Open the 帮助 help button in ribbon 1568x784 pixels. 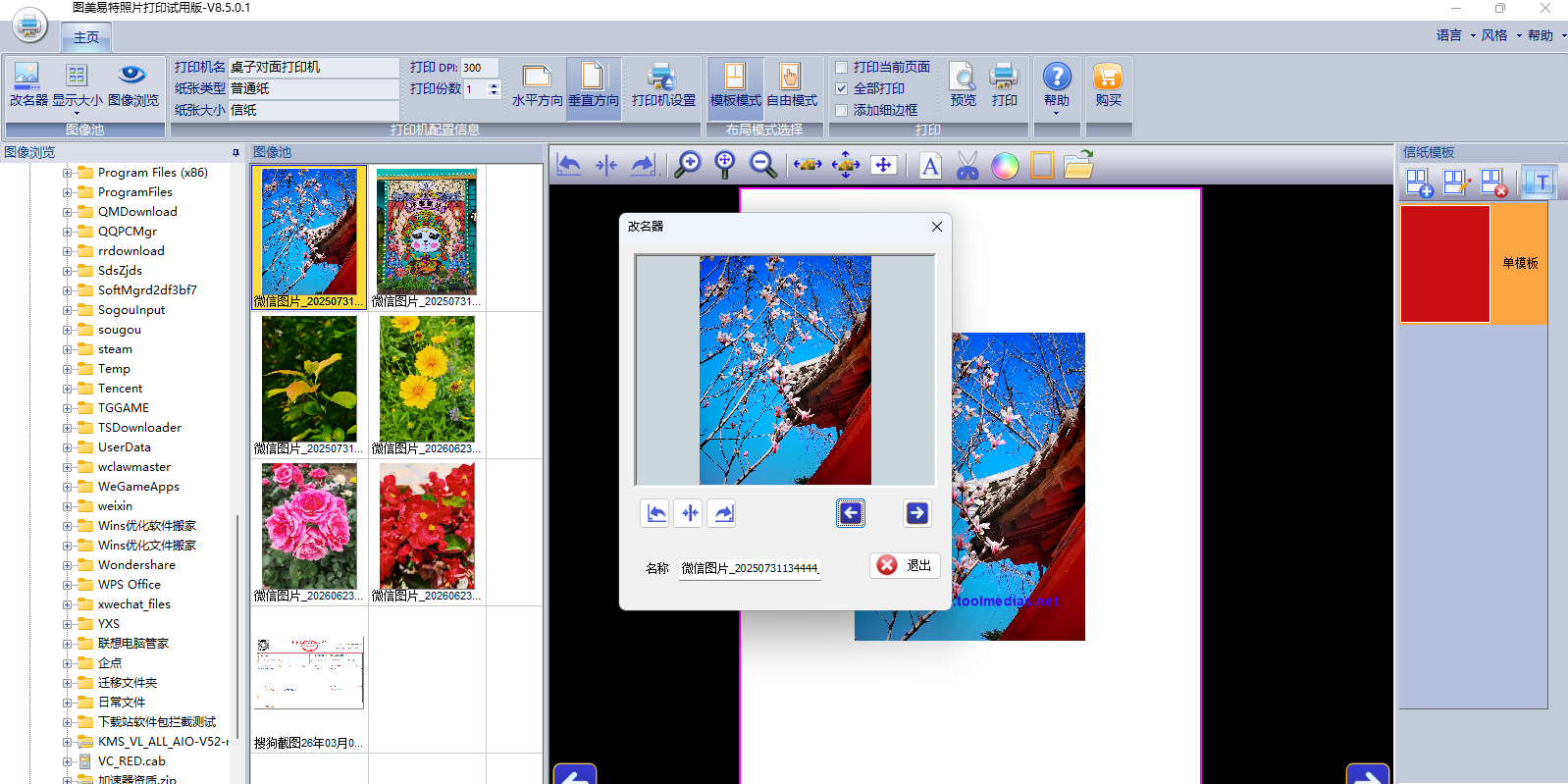pos(1057,87)
